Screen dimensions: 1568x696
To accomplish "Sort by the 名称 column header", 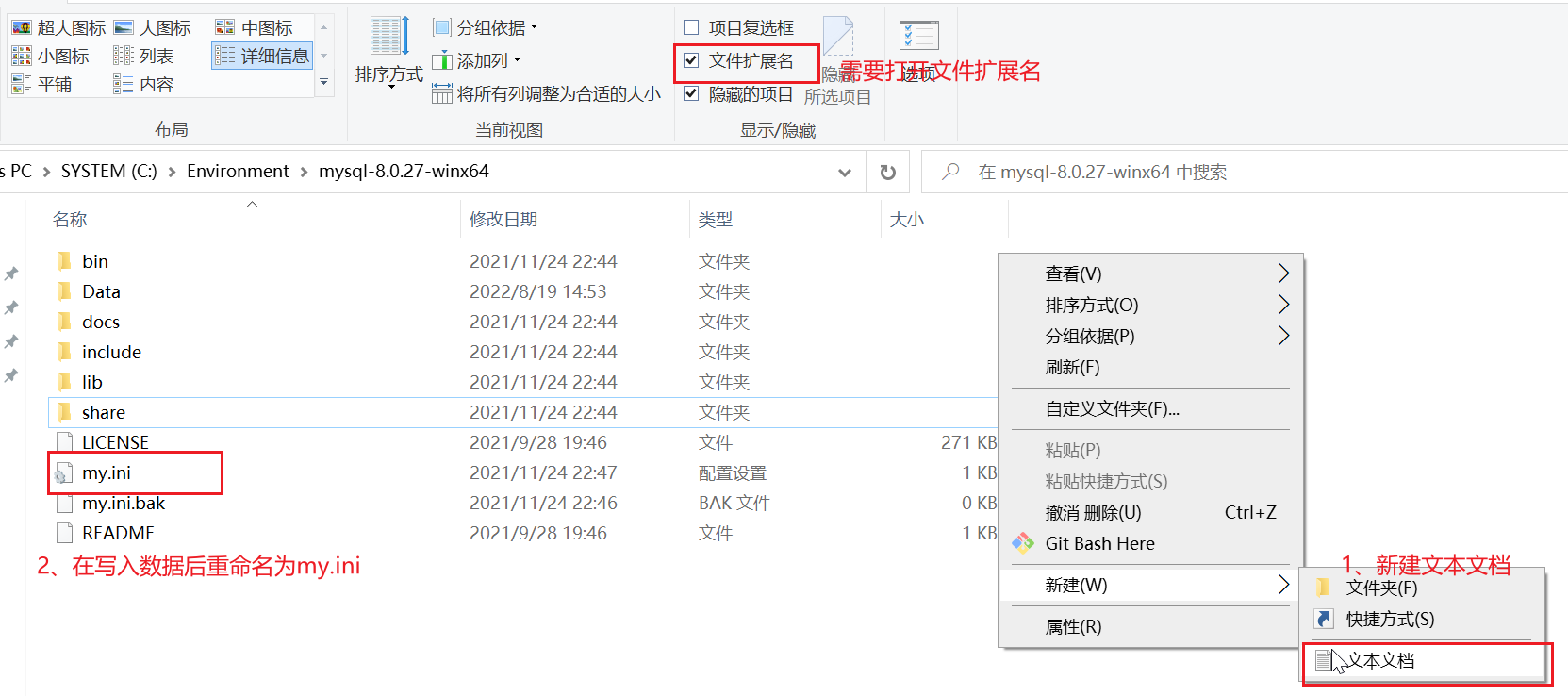I will click(x=70, y=220).
